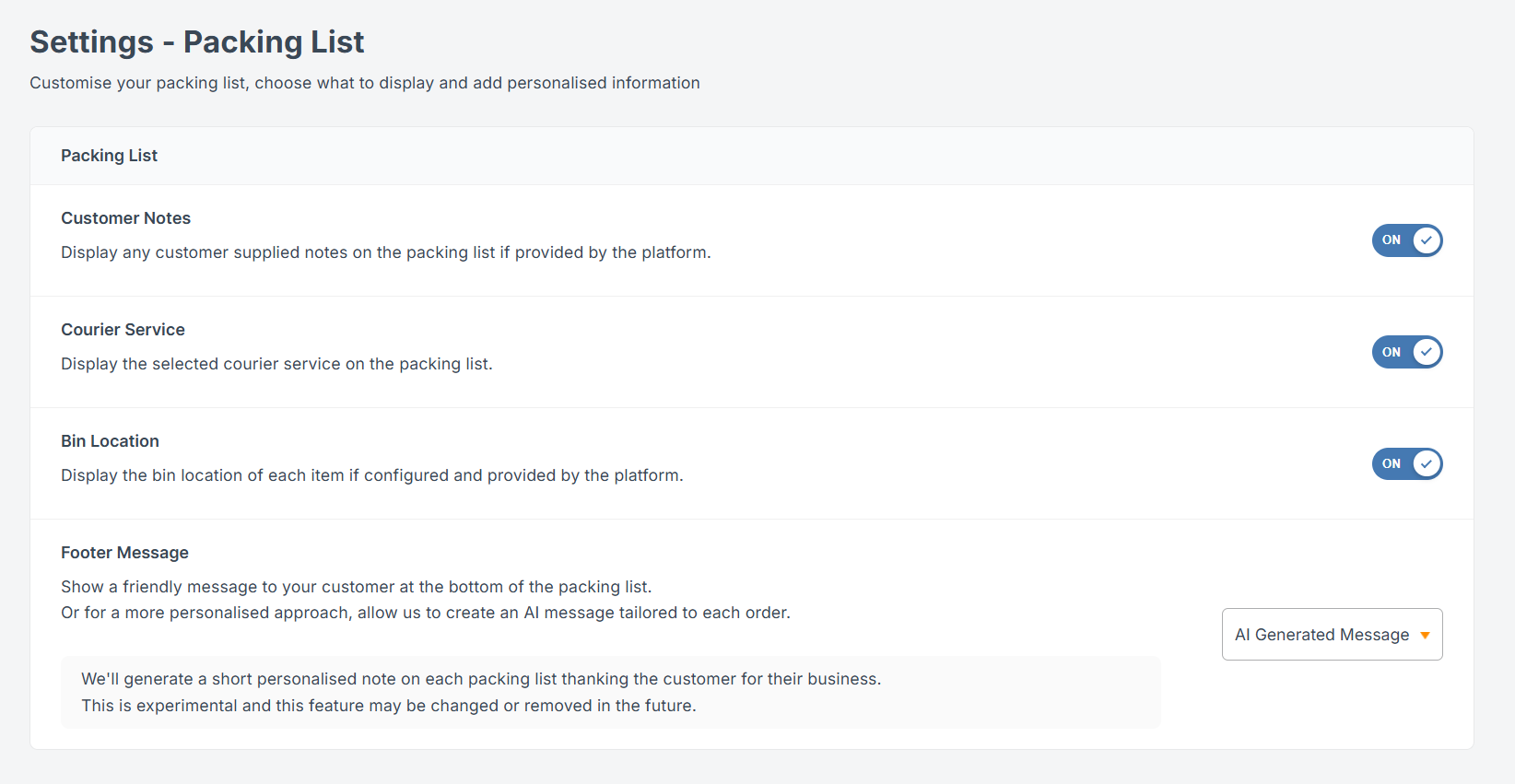The height and width of the screenshot is (784, 1515).
Task: Click the Settings - Packing List page title
Action: pyautogui.click(x=196, y=41)
